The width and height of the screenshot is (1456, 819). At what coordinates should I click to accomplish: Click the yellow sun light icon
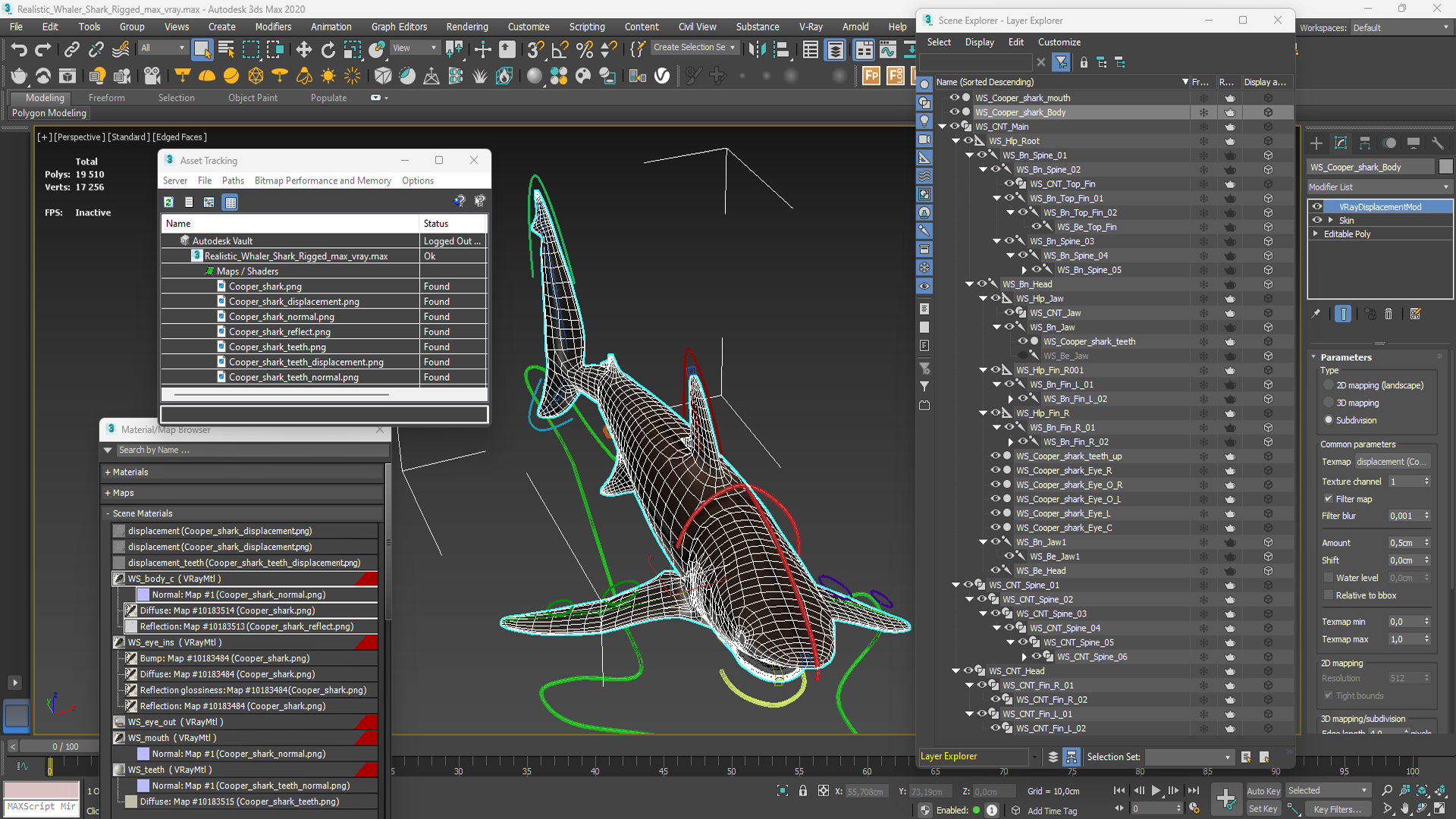328,76
